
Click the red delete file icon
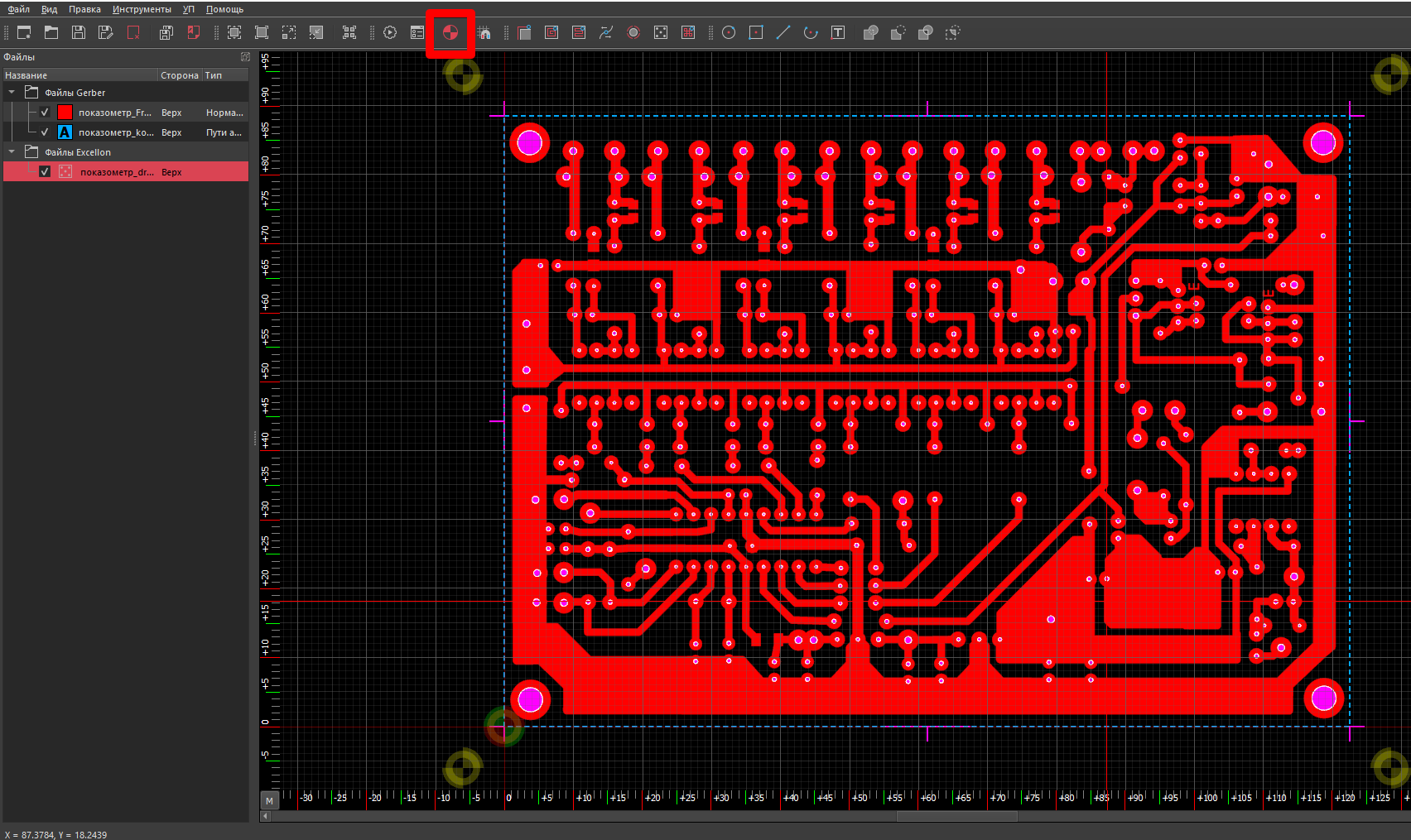[133, 32]
